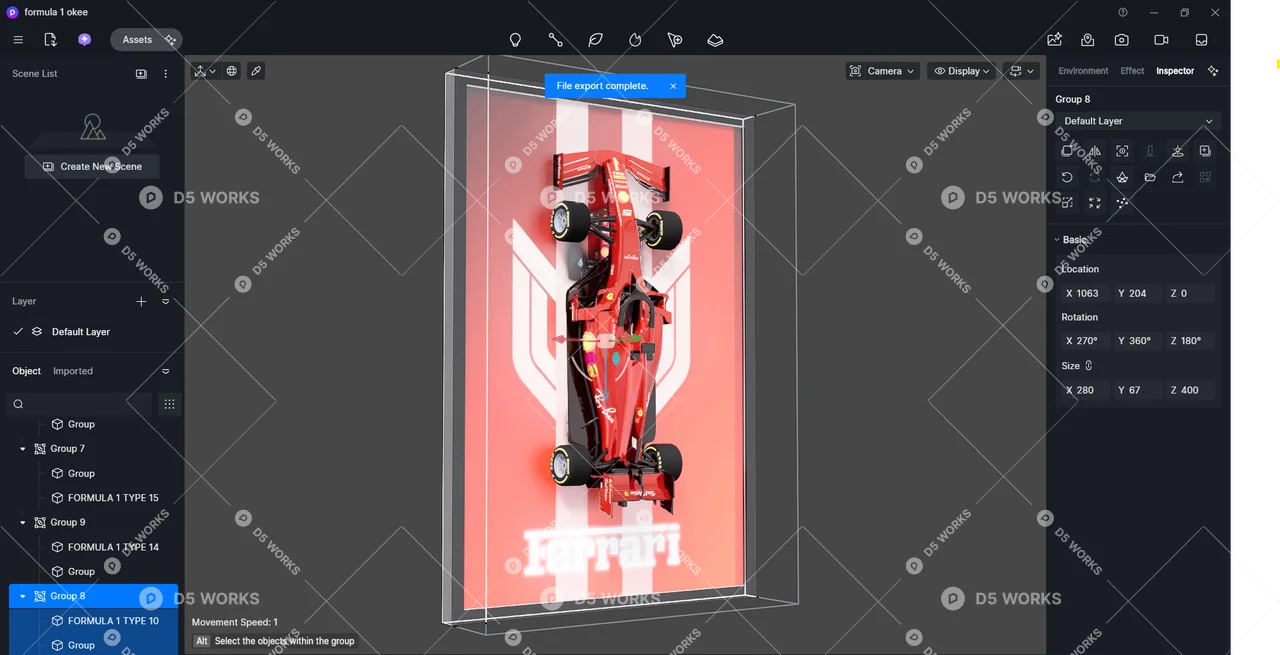Open the hamburger main menu
Image resolution: width=1280 pixels, height=655 pixels.
tap(18, 40)
